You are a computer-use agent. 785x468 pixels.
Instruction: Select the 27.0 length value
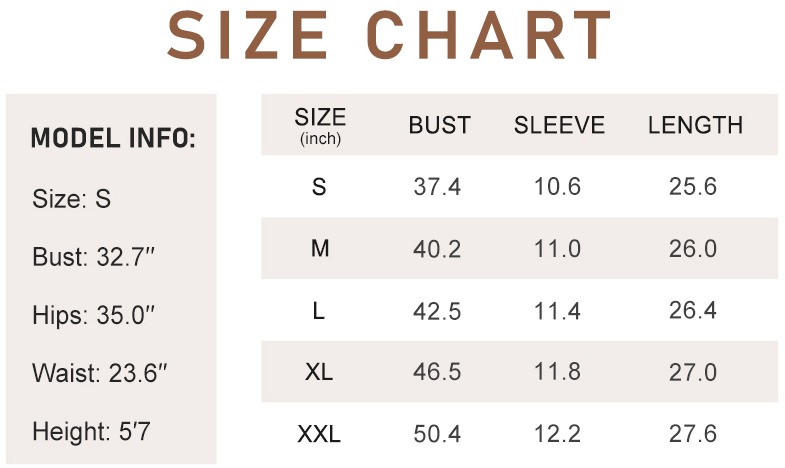[693, 373]
